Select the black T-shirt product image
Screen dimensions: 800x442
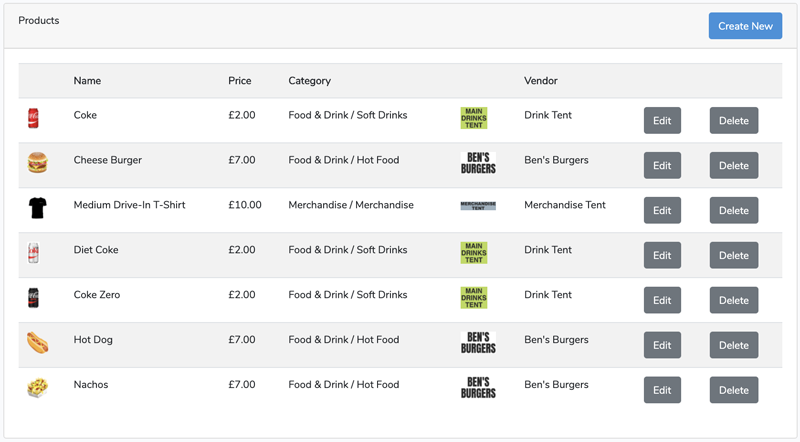pos(37,208)
